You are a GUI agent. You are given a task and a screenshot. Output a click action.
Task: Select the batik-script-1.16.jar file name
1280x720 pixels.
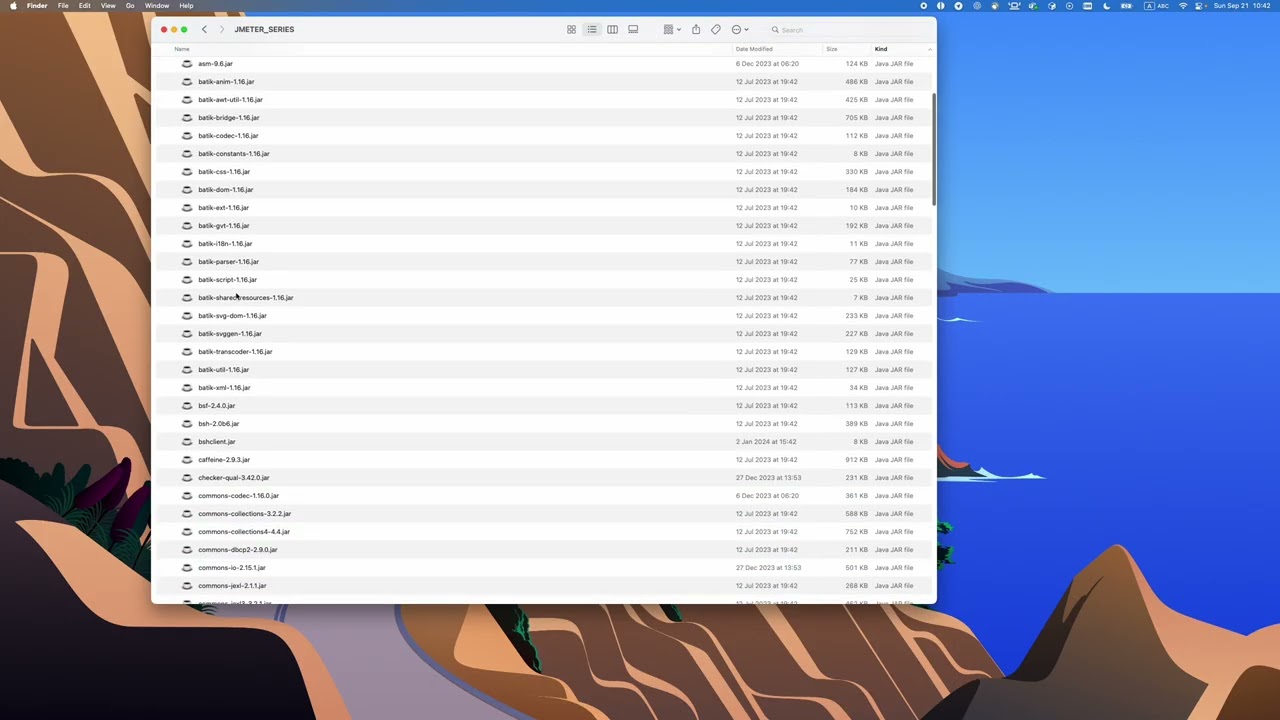[x=227, y=280]
